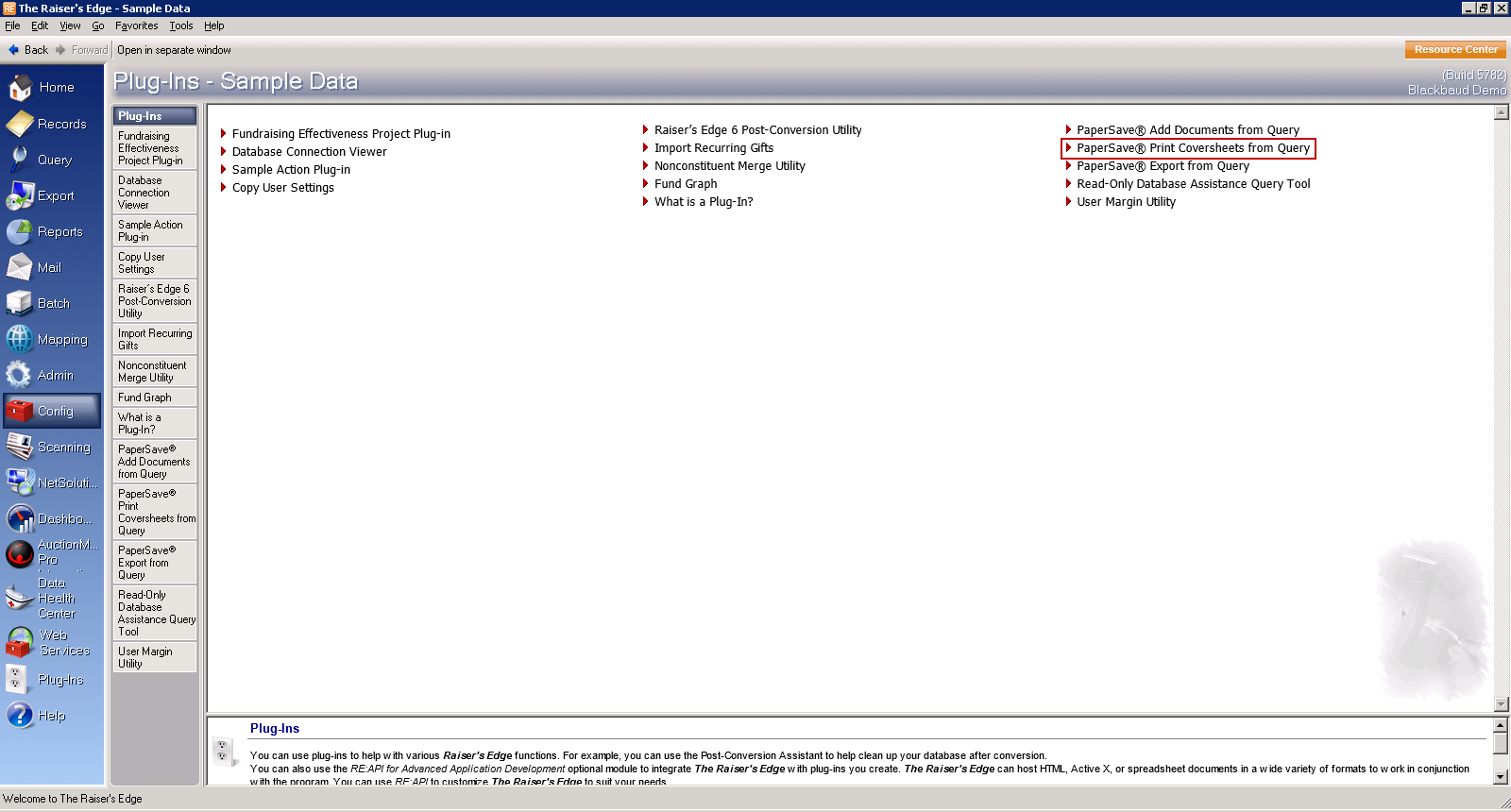The image size is (1511, 812).
Task: Open PaperSave Export from Query link
Action: (x=1162, y=166)
